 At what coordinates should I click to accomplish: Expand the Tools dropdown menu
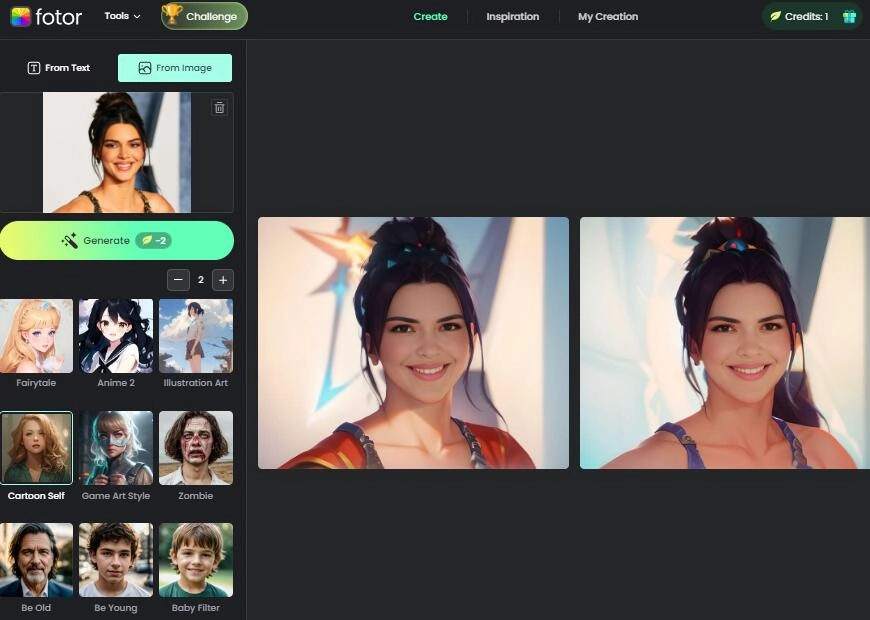[122, 16]
